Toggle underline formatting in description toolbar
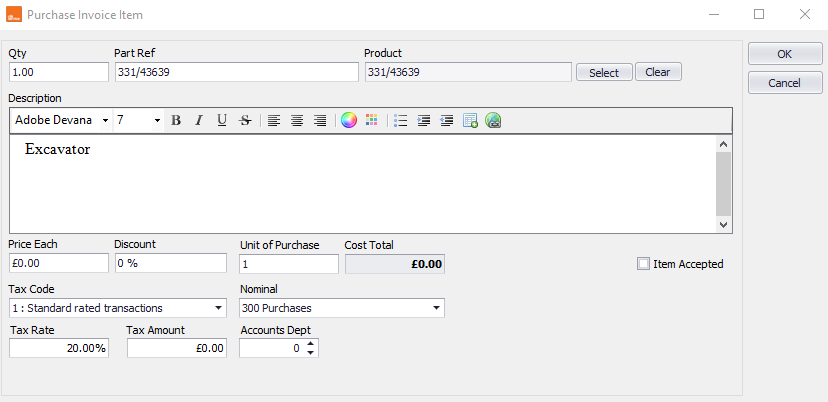Screen dimensions: 828x402 coord(222,120)
